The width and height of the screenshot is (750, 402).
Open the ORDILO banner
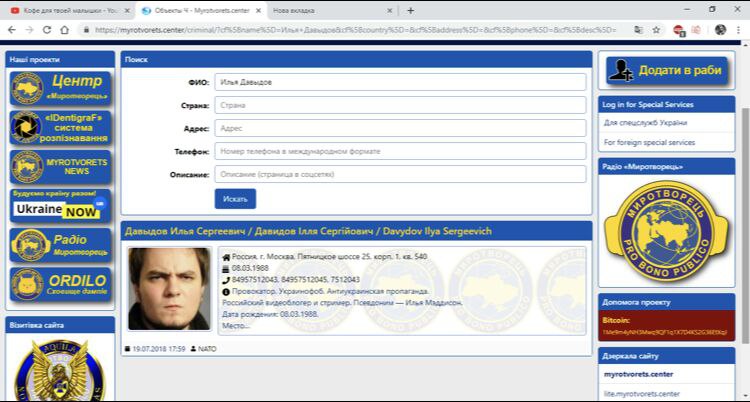click(x=60, y=284)
